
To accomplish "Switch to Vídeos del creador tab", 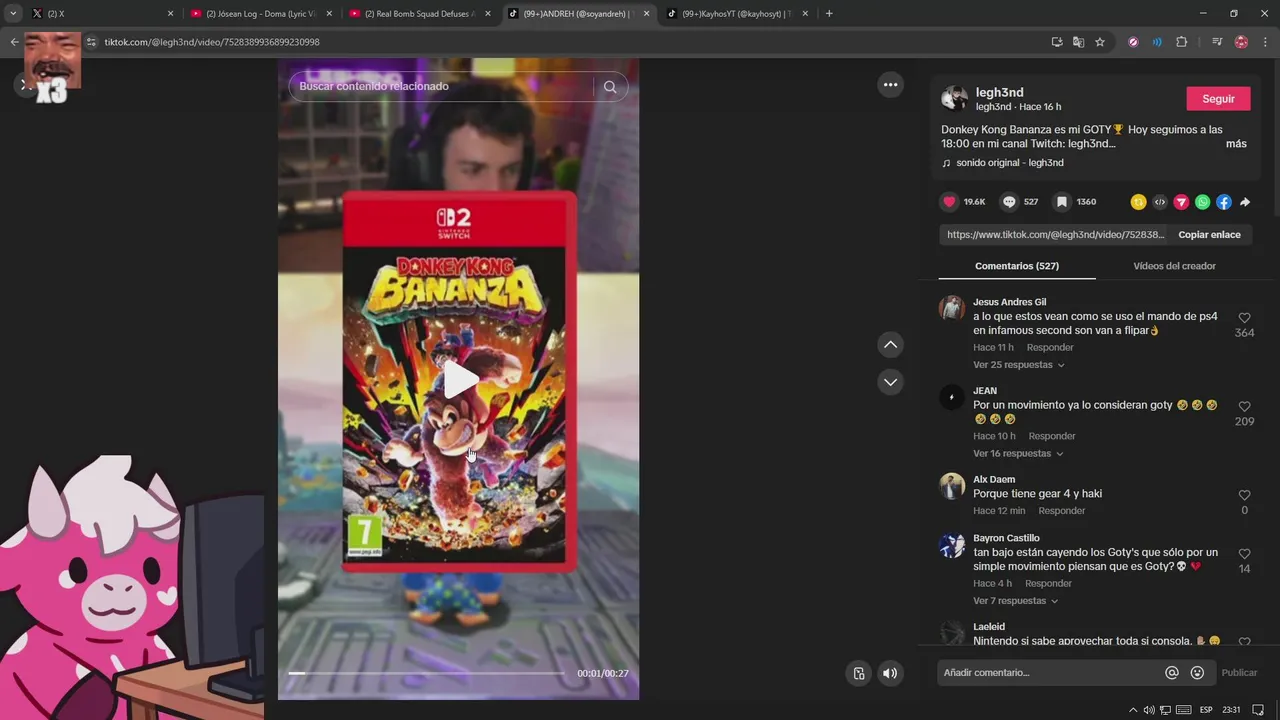I will click(1174, 266).
